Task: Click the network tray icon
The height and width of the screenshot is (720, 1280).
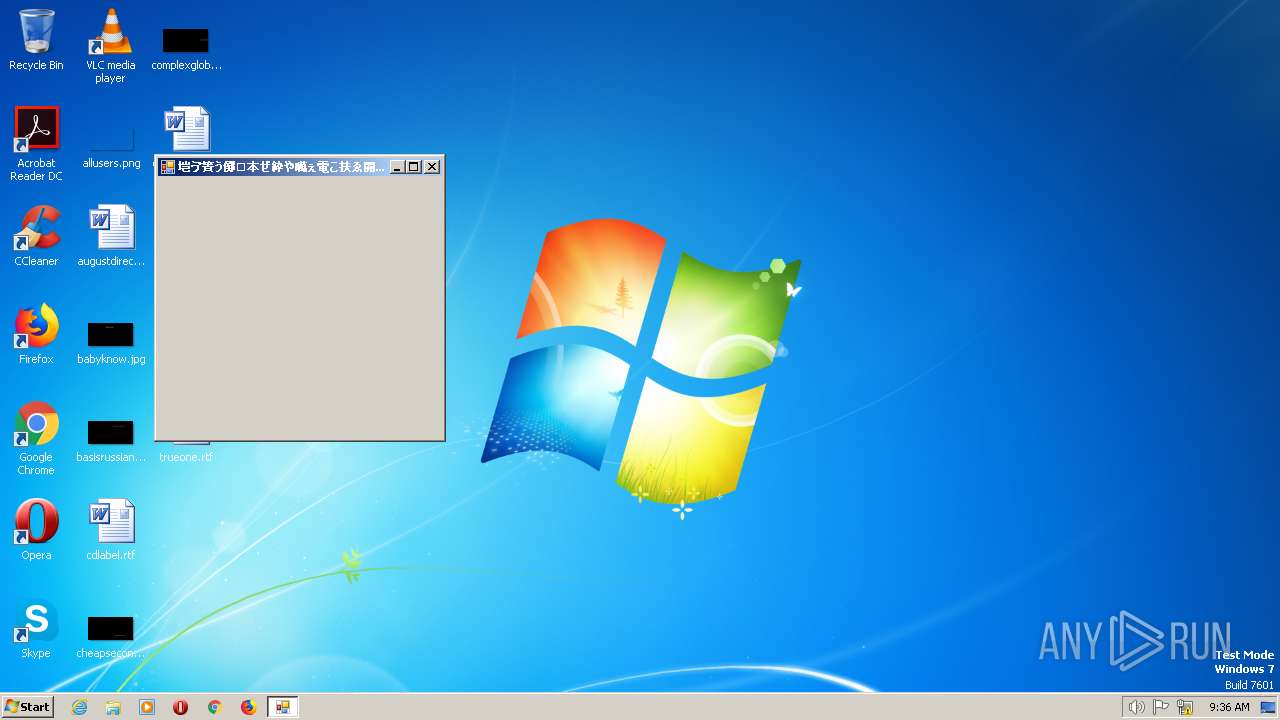Action: tap(1185, 707)
